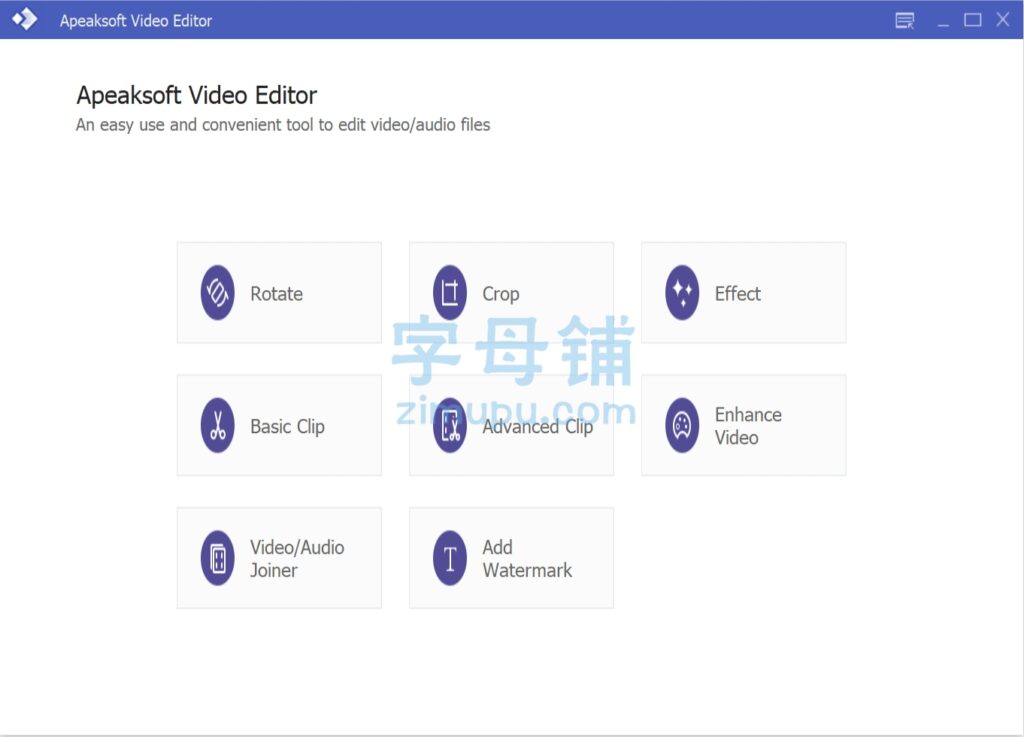Open the Basic Clip label
Viewport: 1024px width, 737px height.
point(287,426)
